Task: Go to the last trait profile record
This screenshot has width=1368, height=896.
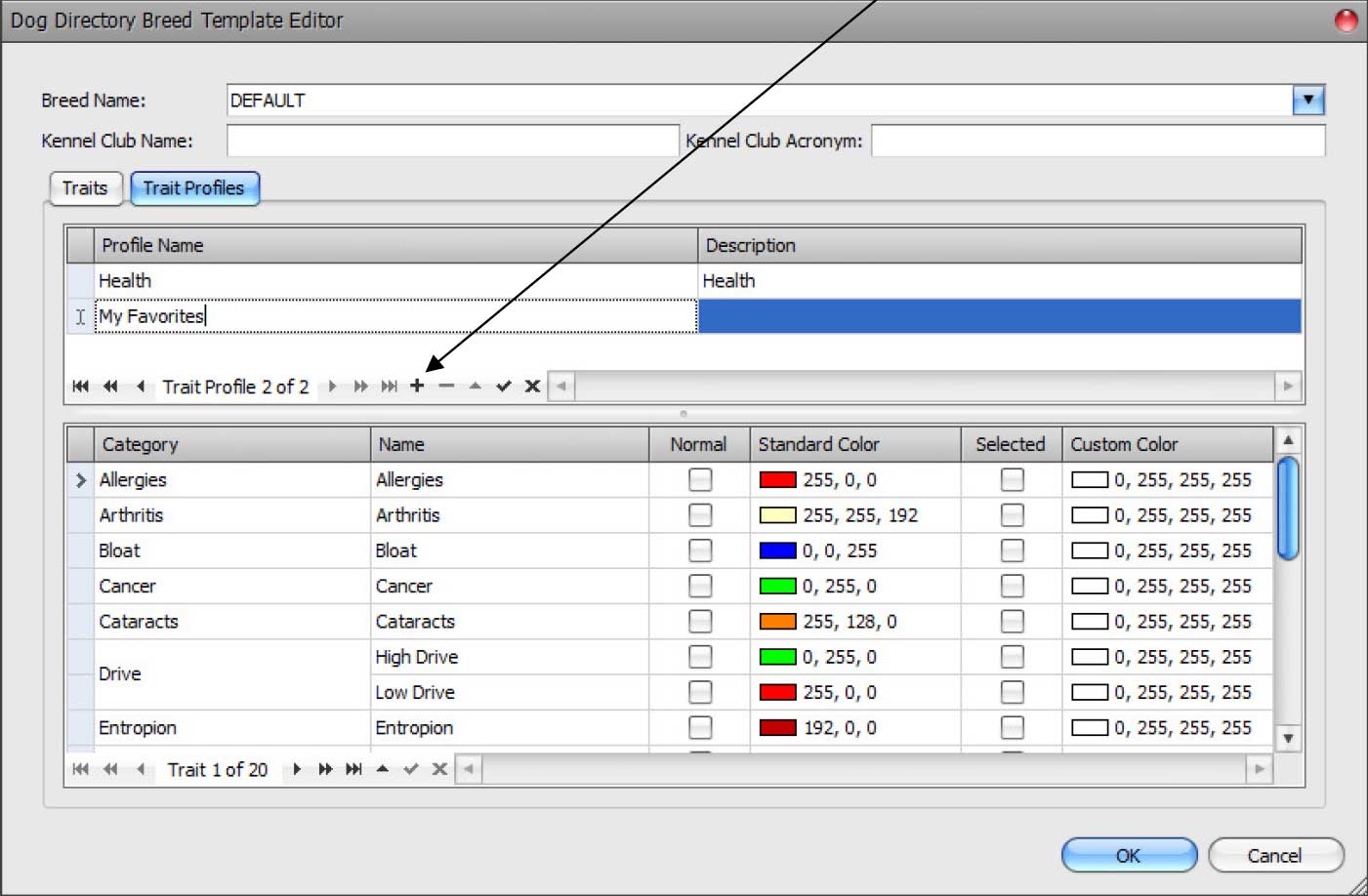Action: coord(389,386)
